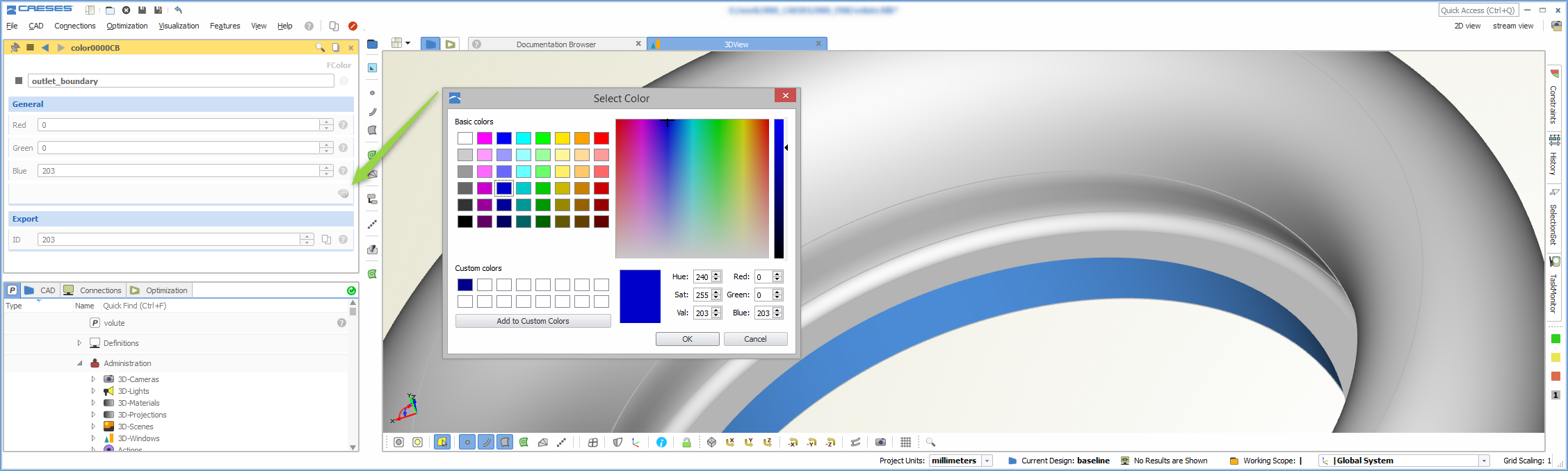
Task: Click the green lock icon in 3D toolbar
Action: click(686, 442)
